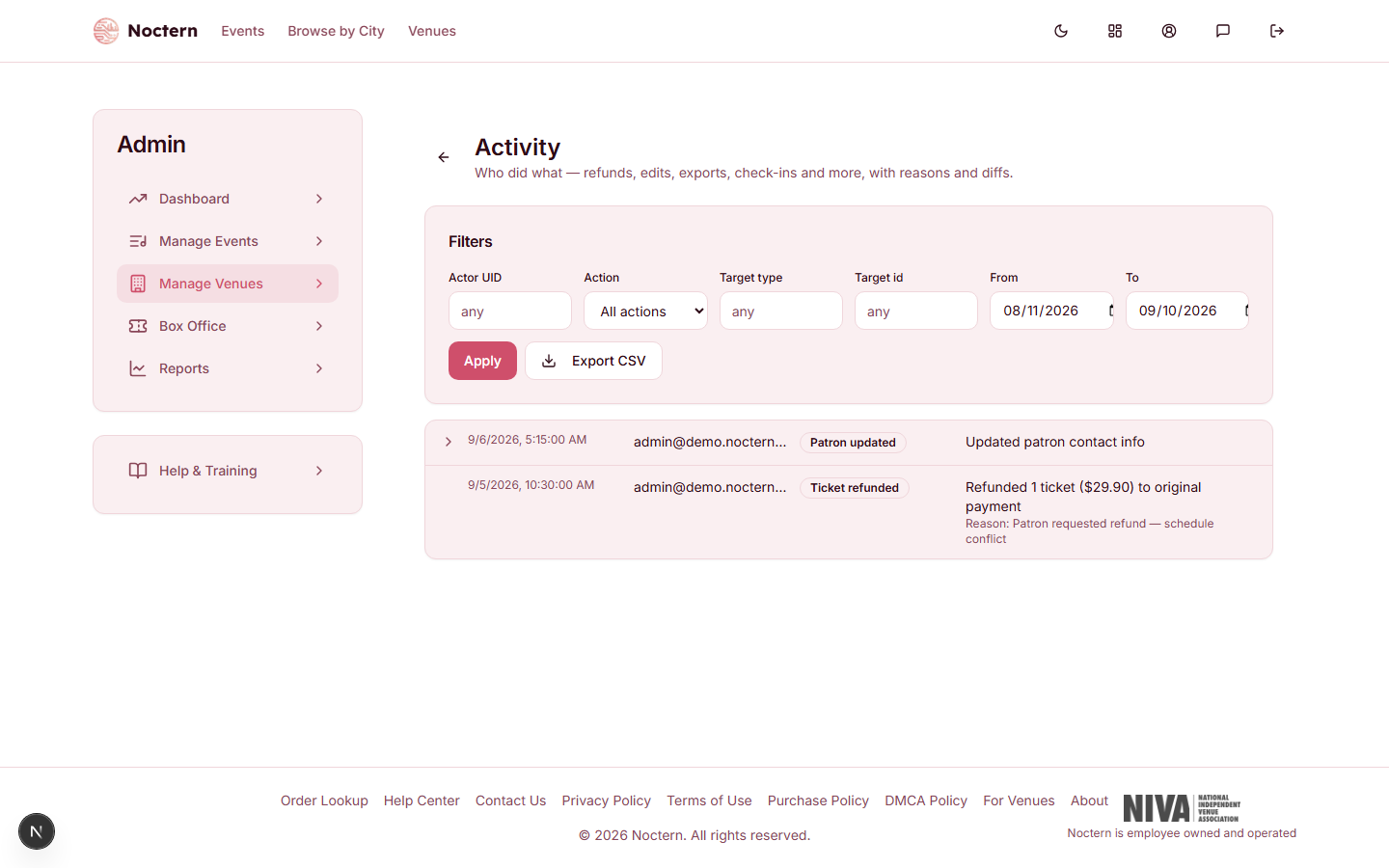This screenshot has width=1389, height=868.
Task: Open the user account profile icon
Action: coord(1169,31)
